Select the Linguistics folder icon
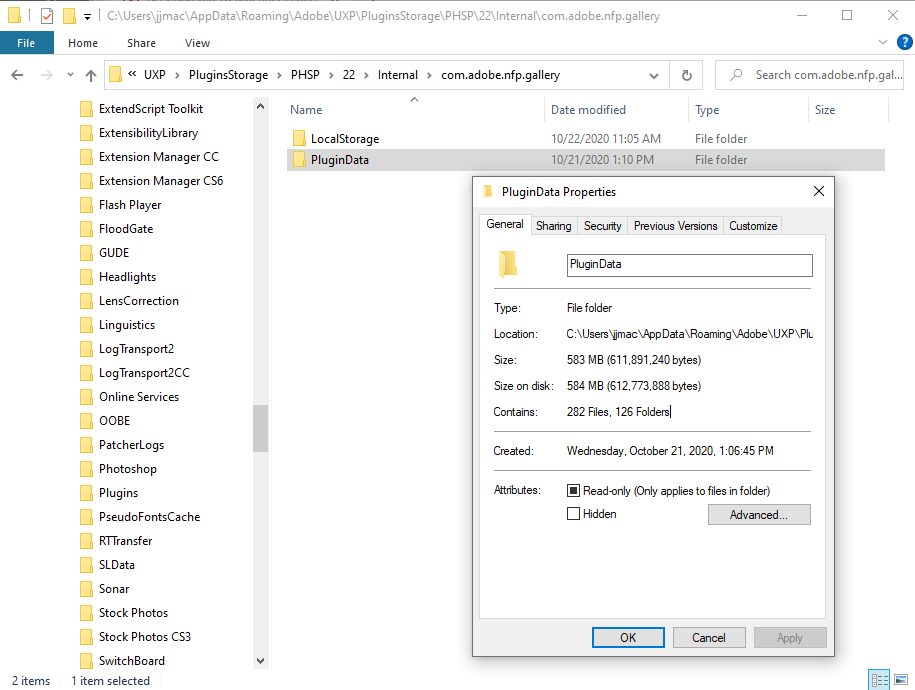915x690 pixels. 86,325
